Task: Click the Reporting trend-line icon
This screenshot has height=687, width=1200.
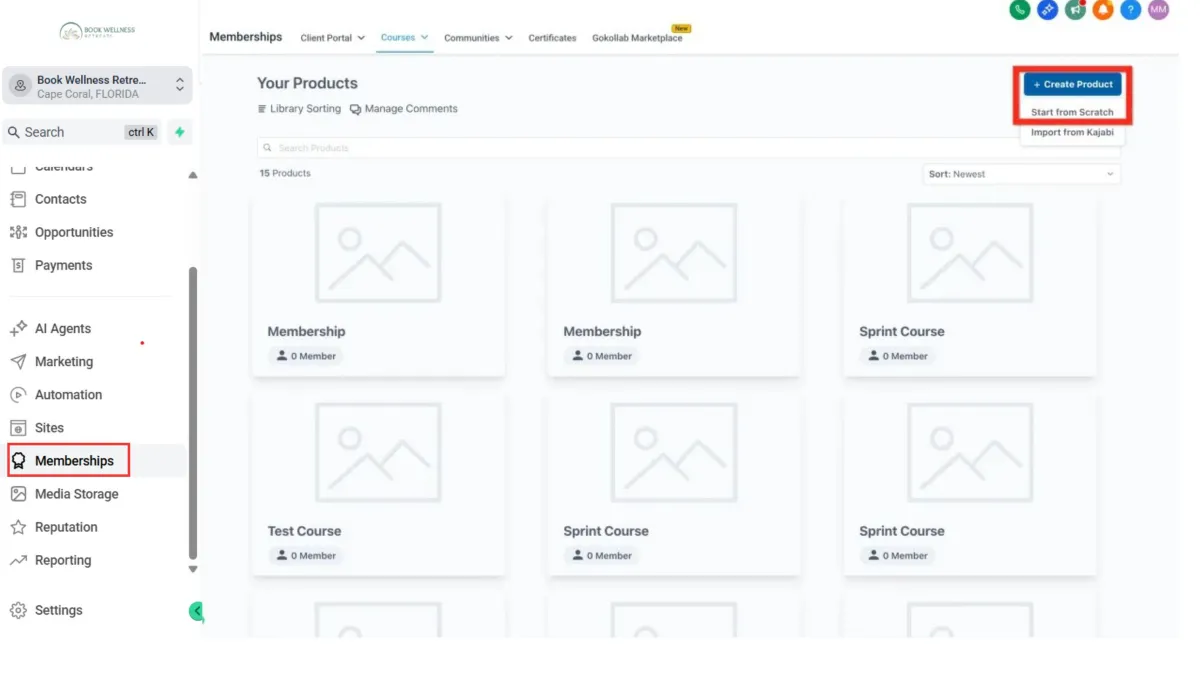Action: click(18, 560)
